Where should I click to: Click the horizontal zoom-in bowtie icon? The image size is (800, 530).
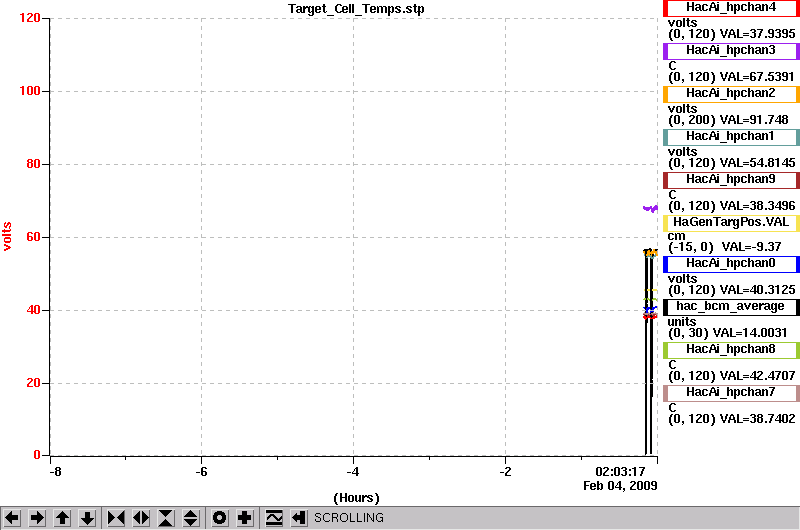point(116,518)
